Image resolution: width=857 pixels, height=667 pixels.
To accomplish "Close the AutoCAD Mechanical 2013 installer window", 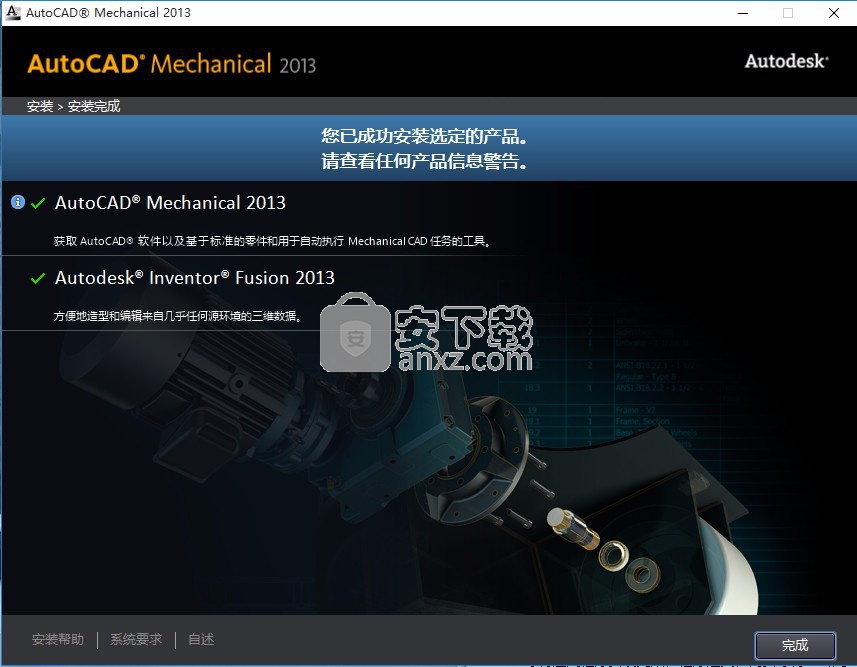I will pyautogui.click(x=833, y=13).
